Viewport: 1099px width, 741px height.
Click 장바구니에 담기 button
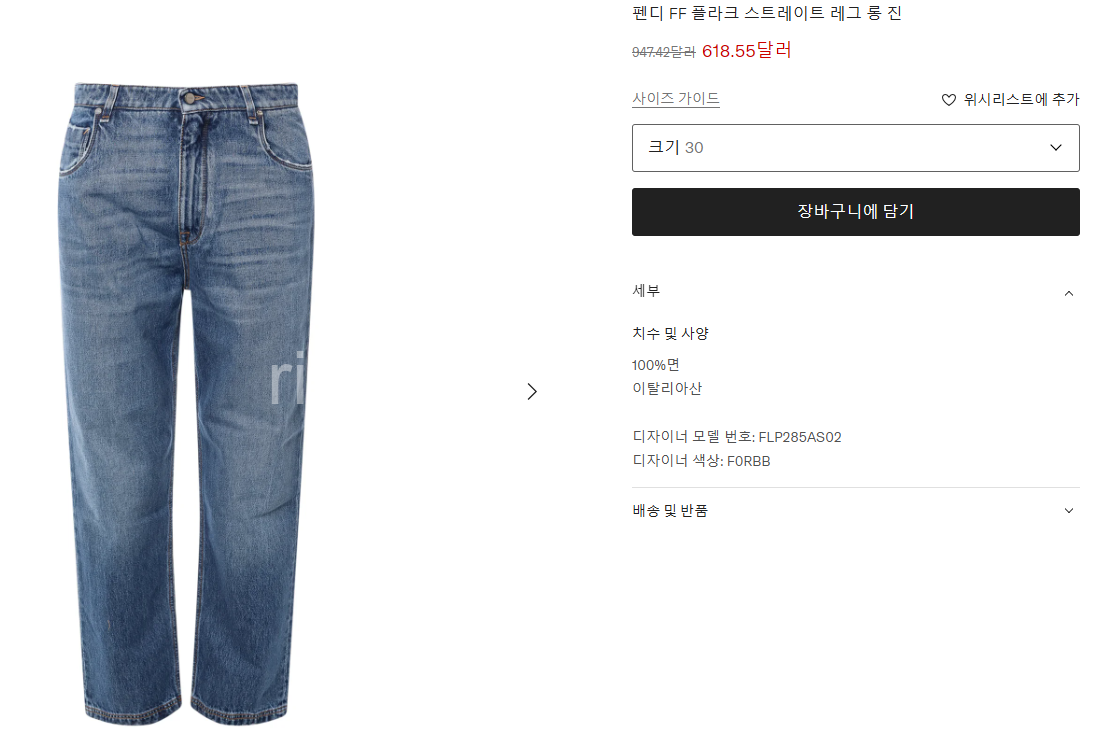(x=855, y=212)
